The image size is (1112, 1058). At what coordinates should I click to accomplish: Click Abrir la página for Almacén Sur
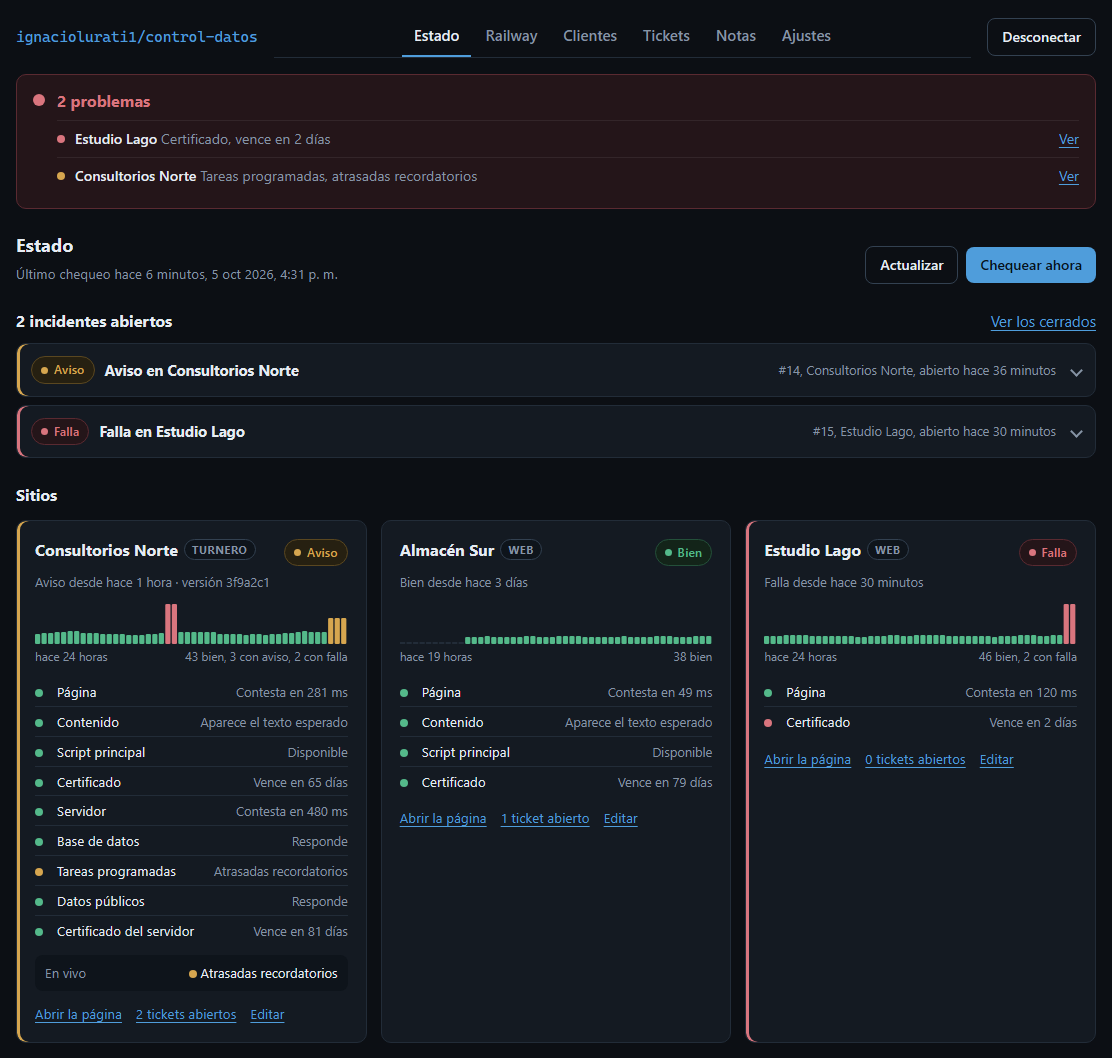click(x=443, y=818)
